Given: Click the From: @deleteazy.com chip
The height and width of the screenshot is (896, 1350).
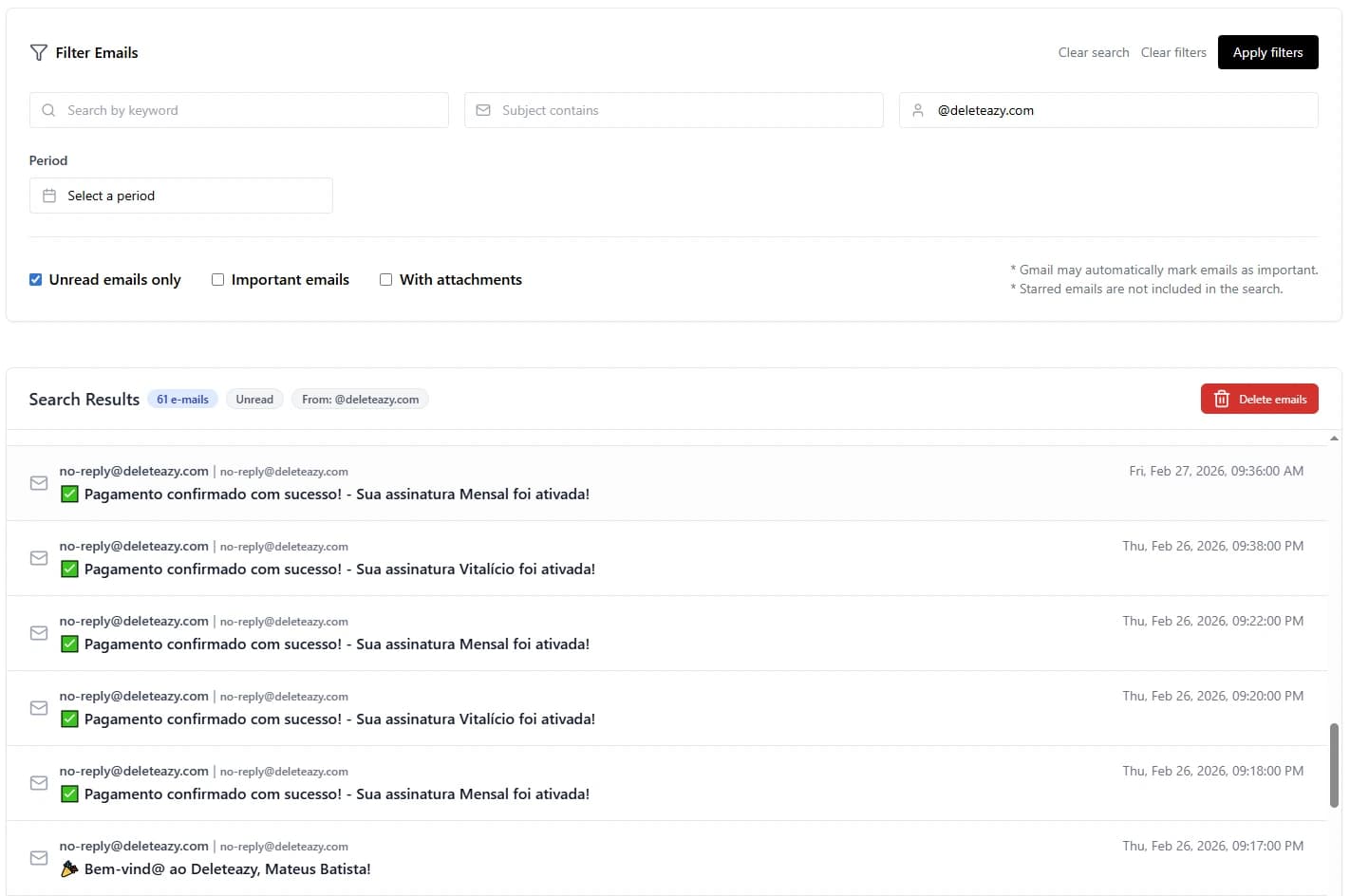Looking at the screenshot, I should (x=360, y=400).
